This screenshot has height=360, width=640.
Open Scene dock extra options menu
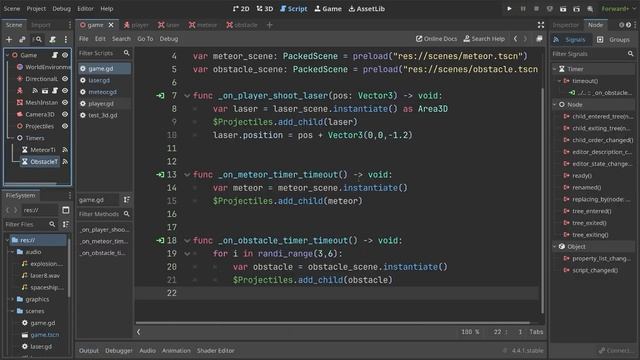[x=66, y=40]
